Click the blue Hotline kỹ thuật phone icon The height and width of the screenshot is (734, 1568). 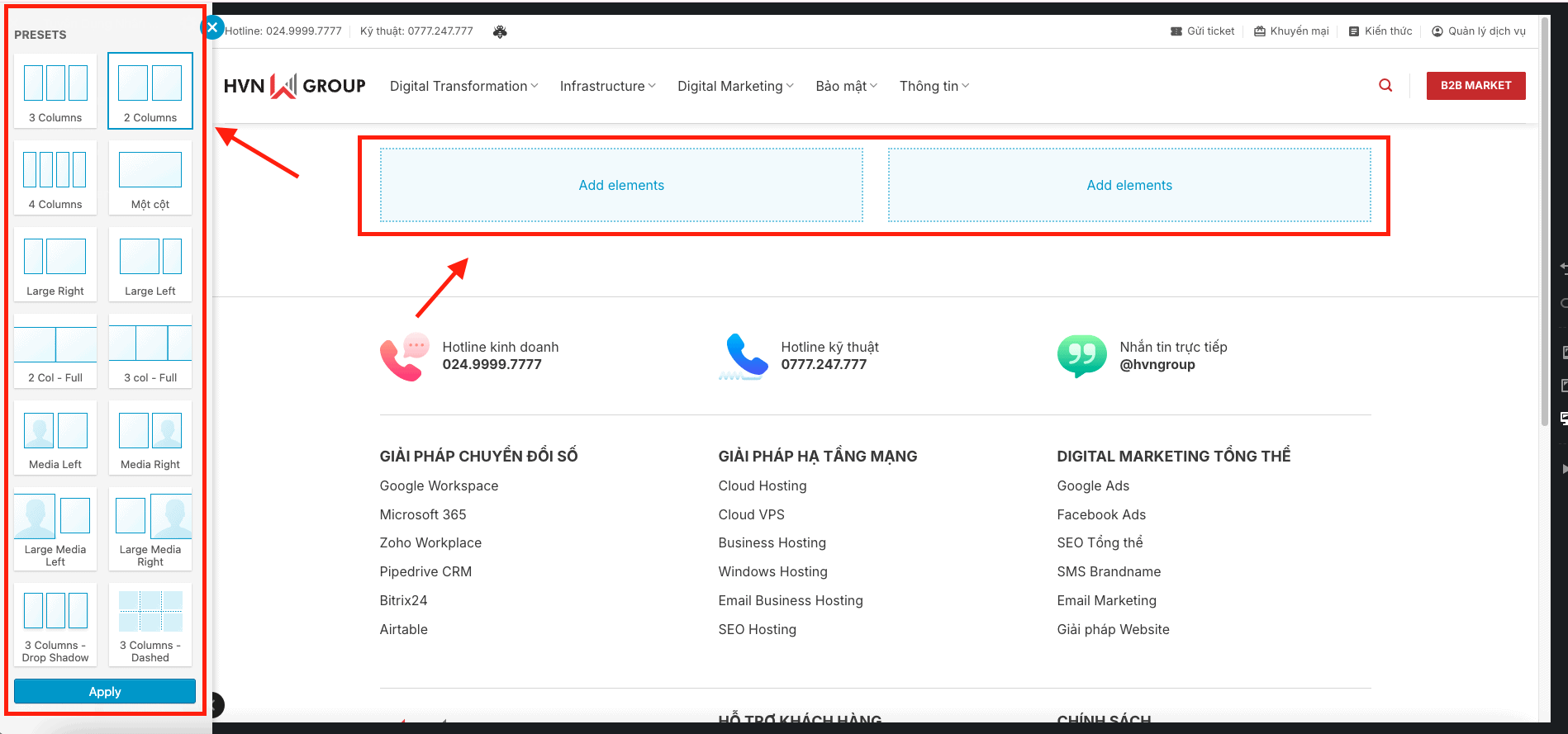(744, 357)
